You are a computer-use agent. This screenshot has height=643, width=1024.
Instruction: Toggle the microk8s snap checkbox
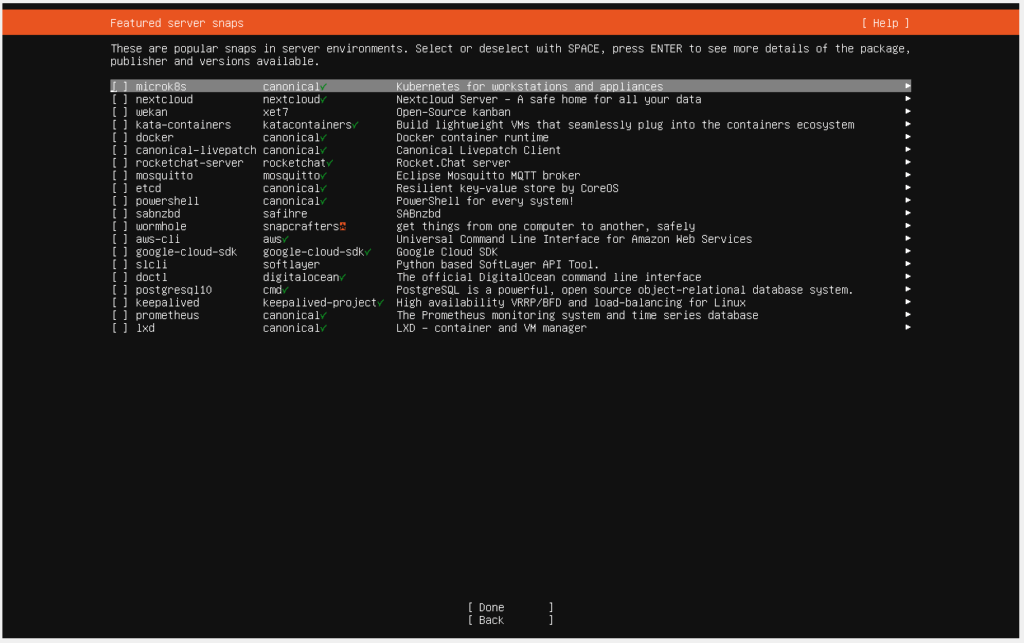coord(119,87)
